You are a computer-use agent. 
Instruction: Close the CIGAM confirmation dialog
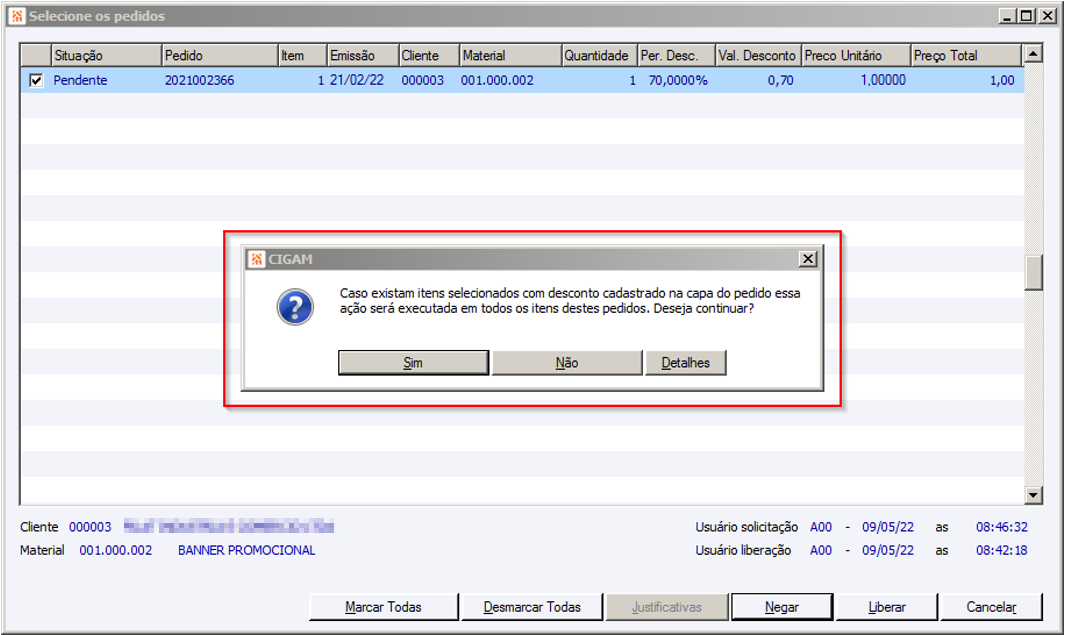808,259
